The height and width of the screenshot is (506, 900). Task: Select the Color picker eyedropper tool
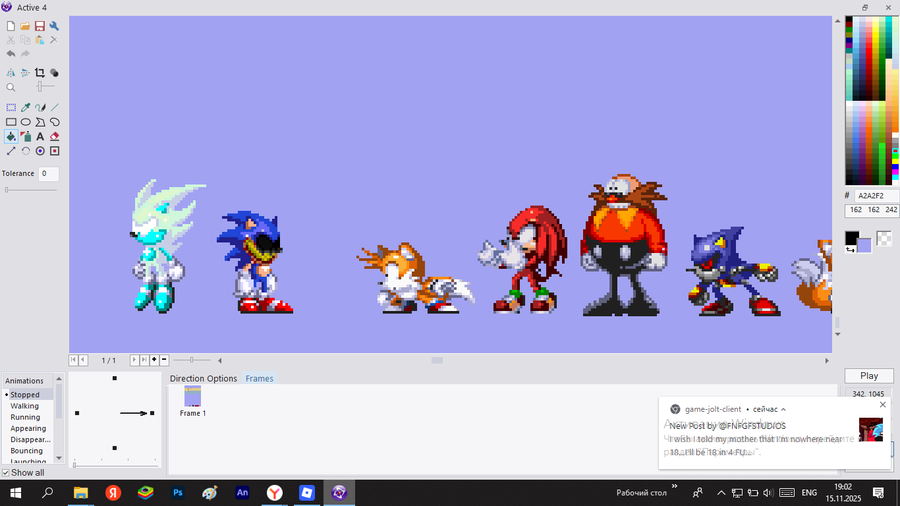tap(25, 107)
